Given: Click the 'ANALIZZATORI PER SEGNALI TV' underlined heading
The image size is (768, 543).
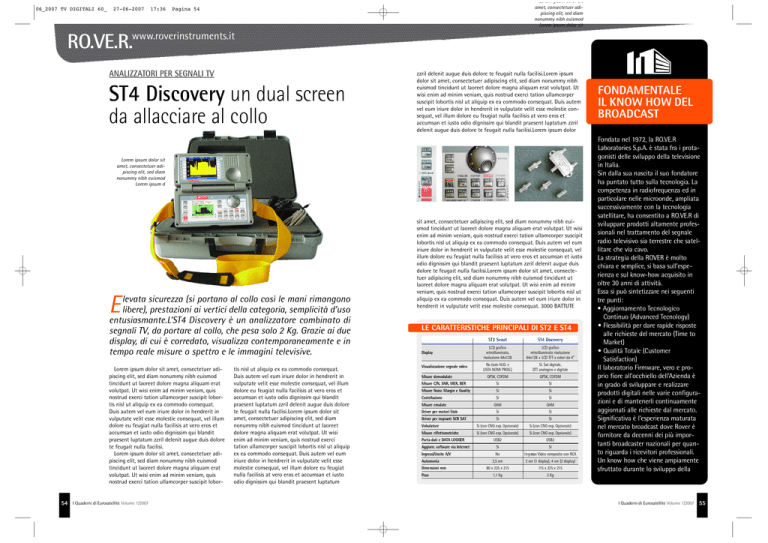Looking at the screenshot, I should pyautogui.click(x=162, y=73).
